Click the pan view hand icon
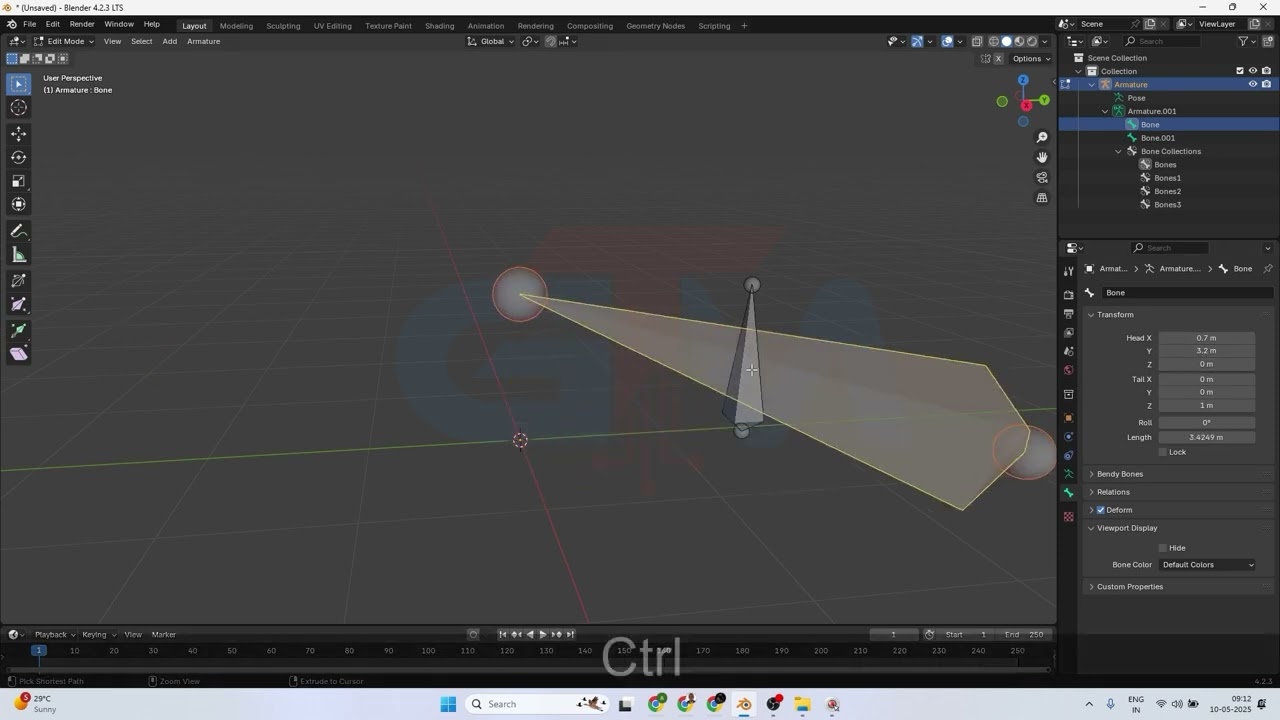 pyautogui.click(x=1042, y=157)
